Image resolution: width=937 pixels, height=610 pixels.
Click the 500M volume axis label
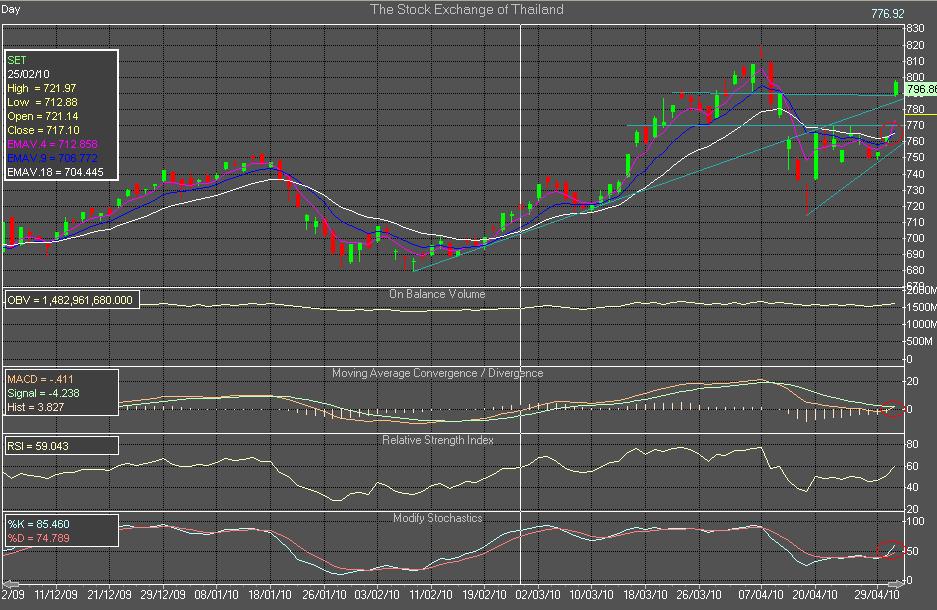click(920, 342)
